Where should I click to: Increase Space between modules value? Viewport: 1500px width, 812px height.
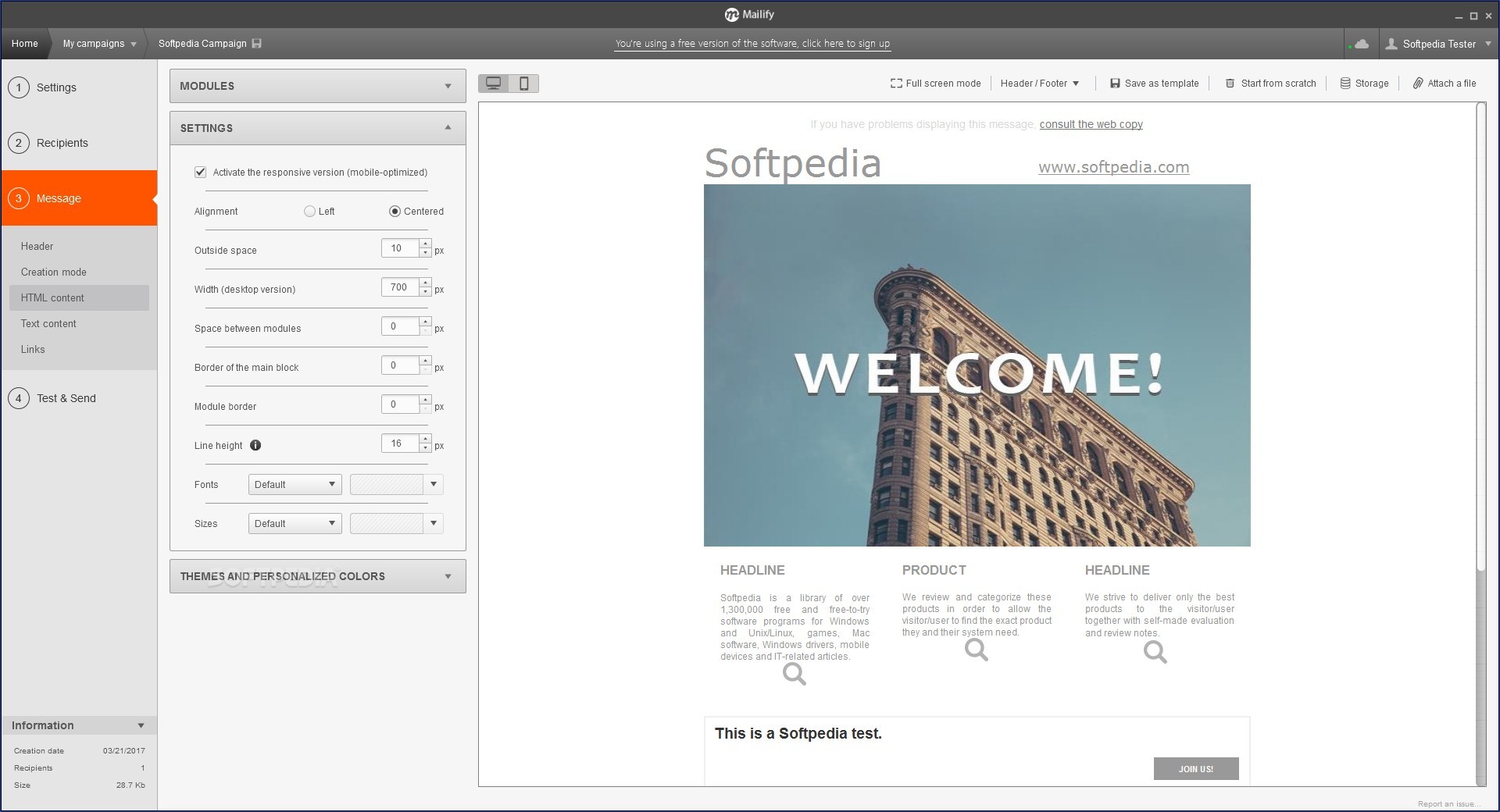425,322
